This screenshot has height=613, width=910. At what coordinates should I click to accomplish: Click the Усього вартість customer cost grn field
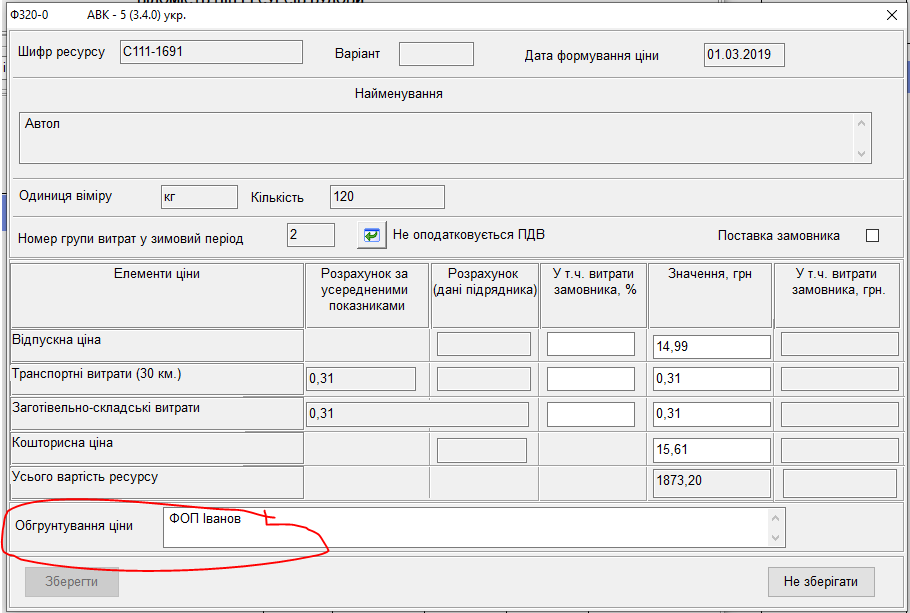[840, 484]
